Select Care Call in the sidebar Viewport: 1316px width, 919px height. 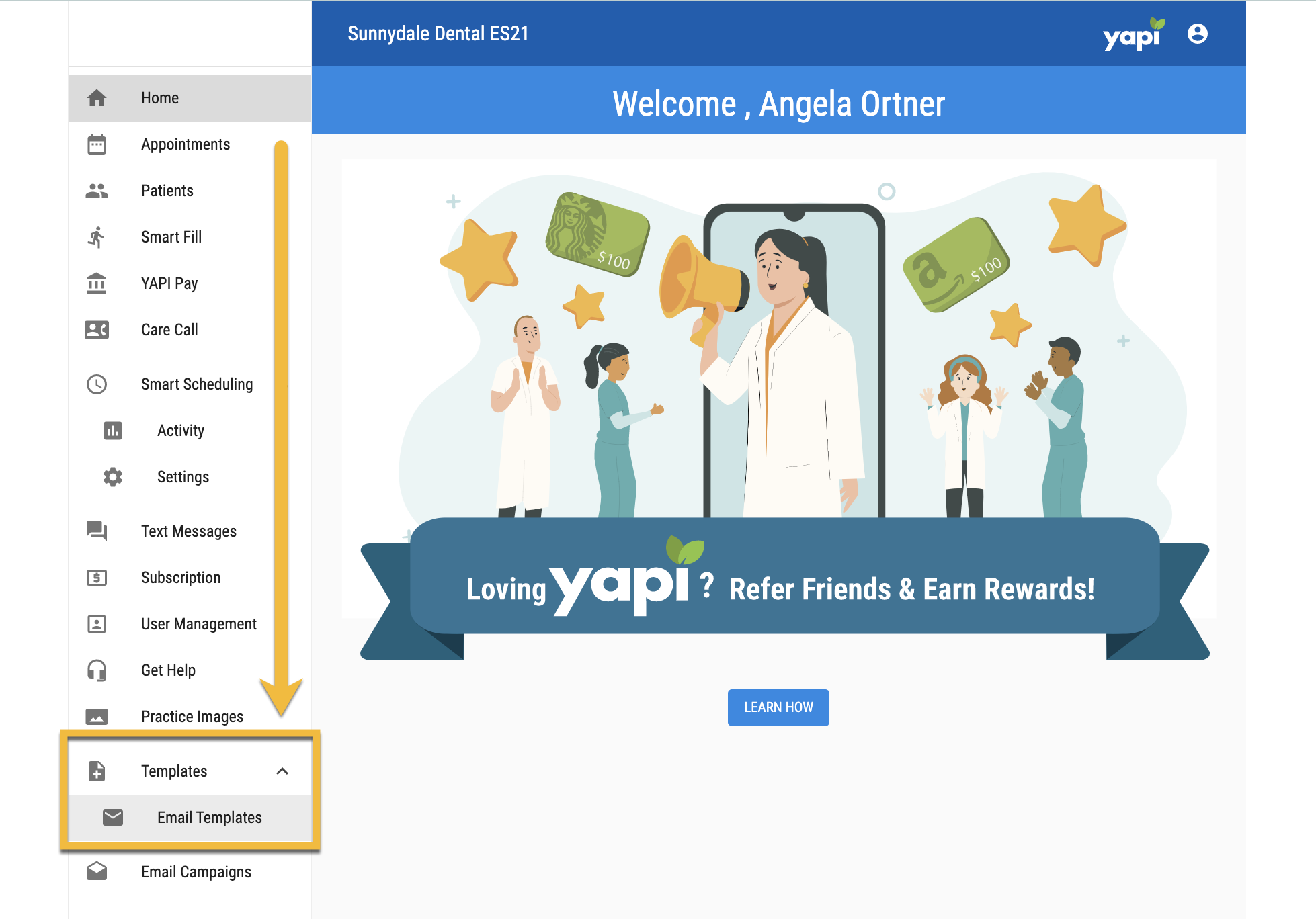click(190, 330)
